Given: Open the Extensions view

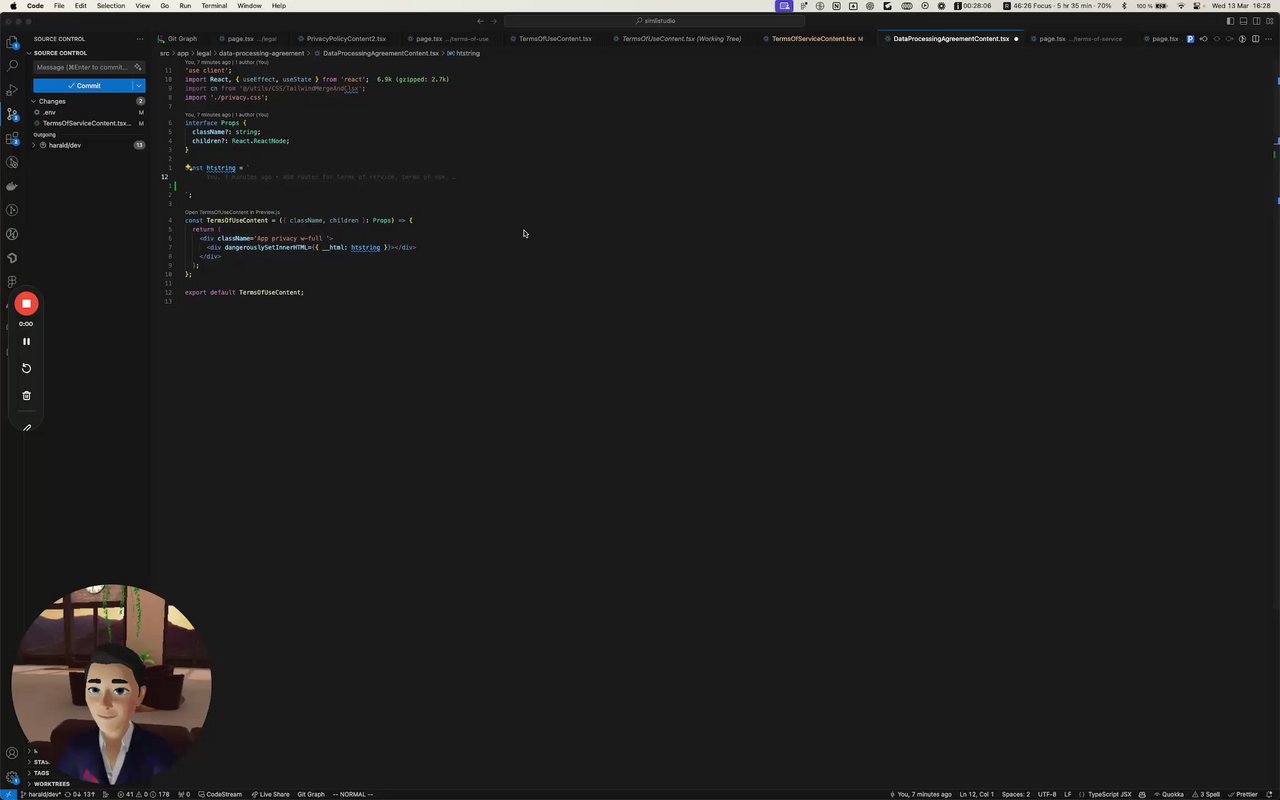Looking at the screenshot, I should pyautogui.click(x=12, y=139).
